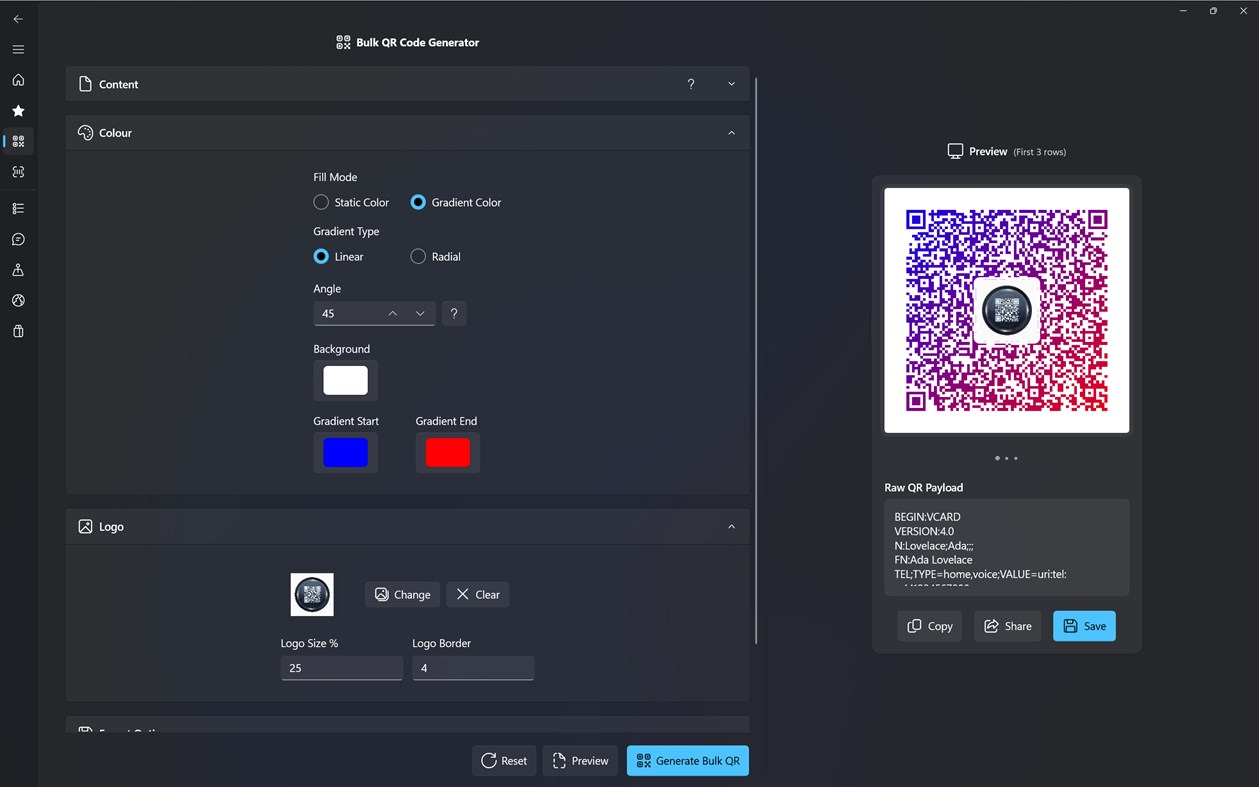Image resolution: width=1259 pixels, height=787 pixels.
Task: Open the QR scanner tool in the sidebar
Action: [18, 171]
